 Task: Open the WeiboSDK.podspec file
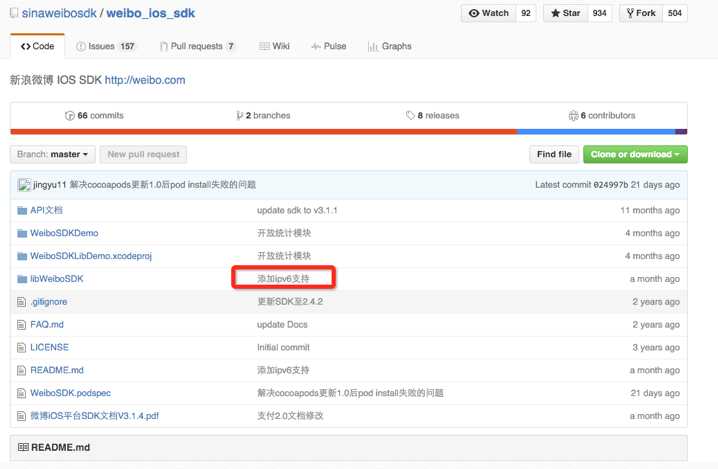coord(71,393)
